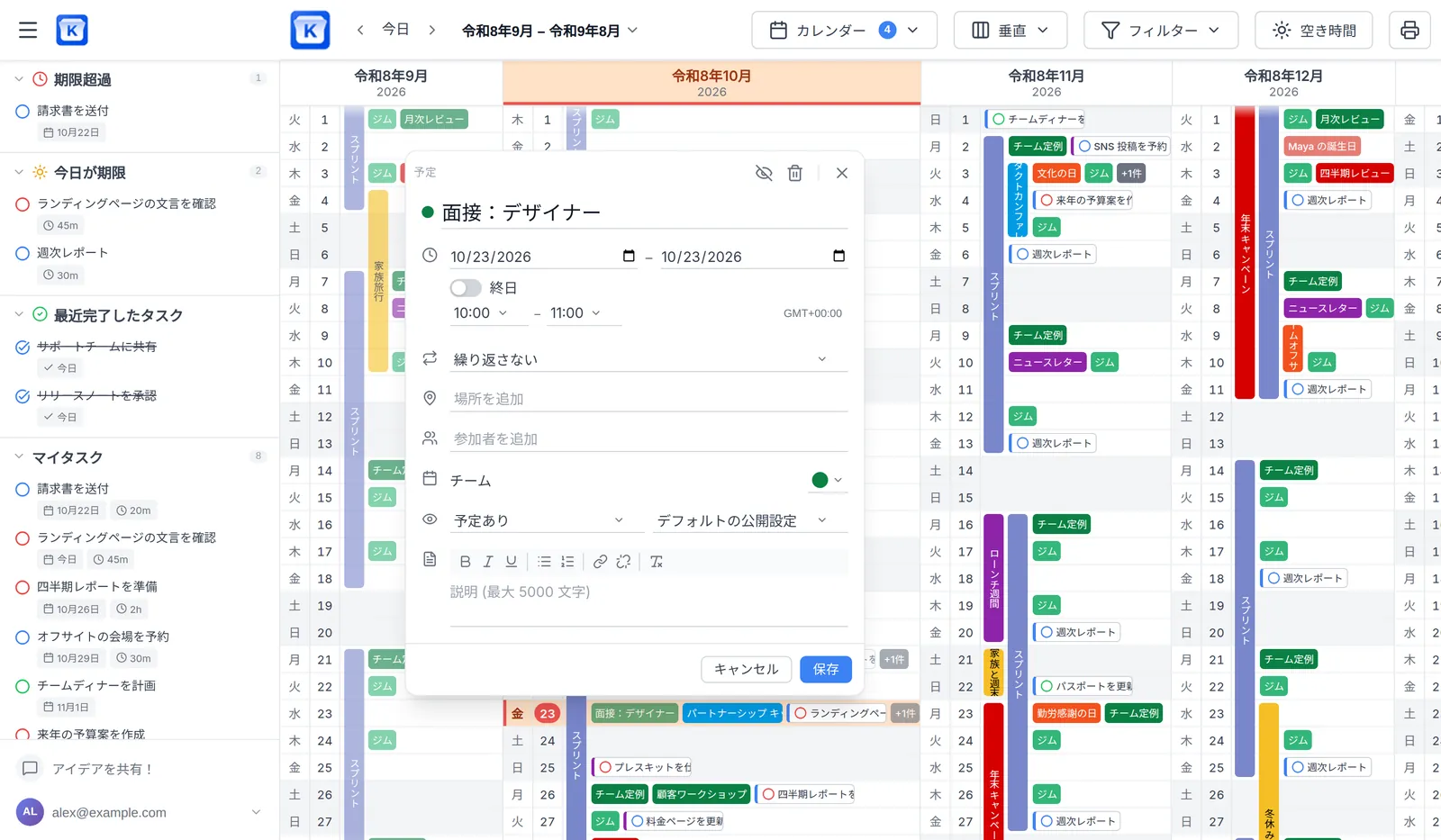Remove link in description toolbar

pos(623,562)
